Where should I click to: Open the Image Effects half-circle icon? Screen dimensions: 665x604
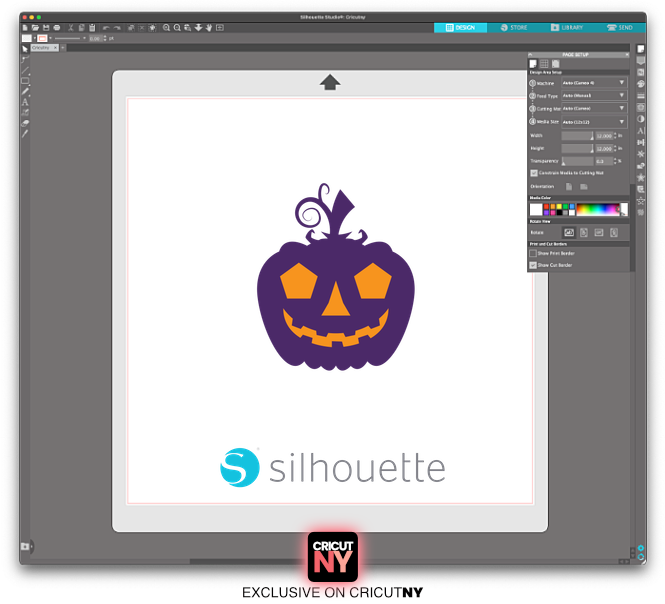(641, 119)
